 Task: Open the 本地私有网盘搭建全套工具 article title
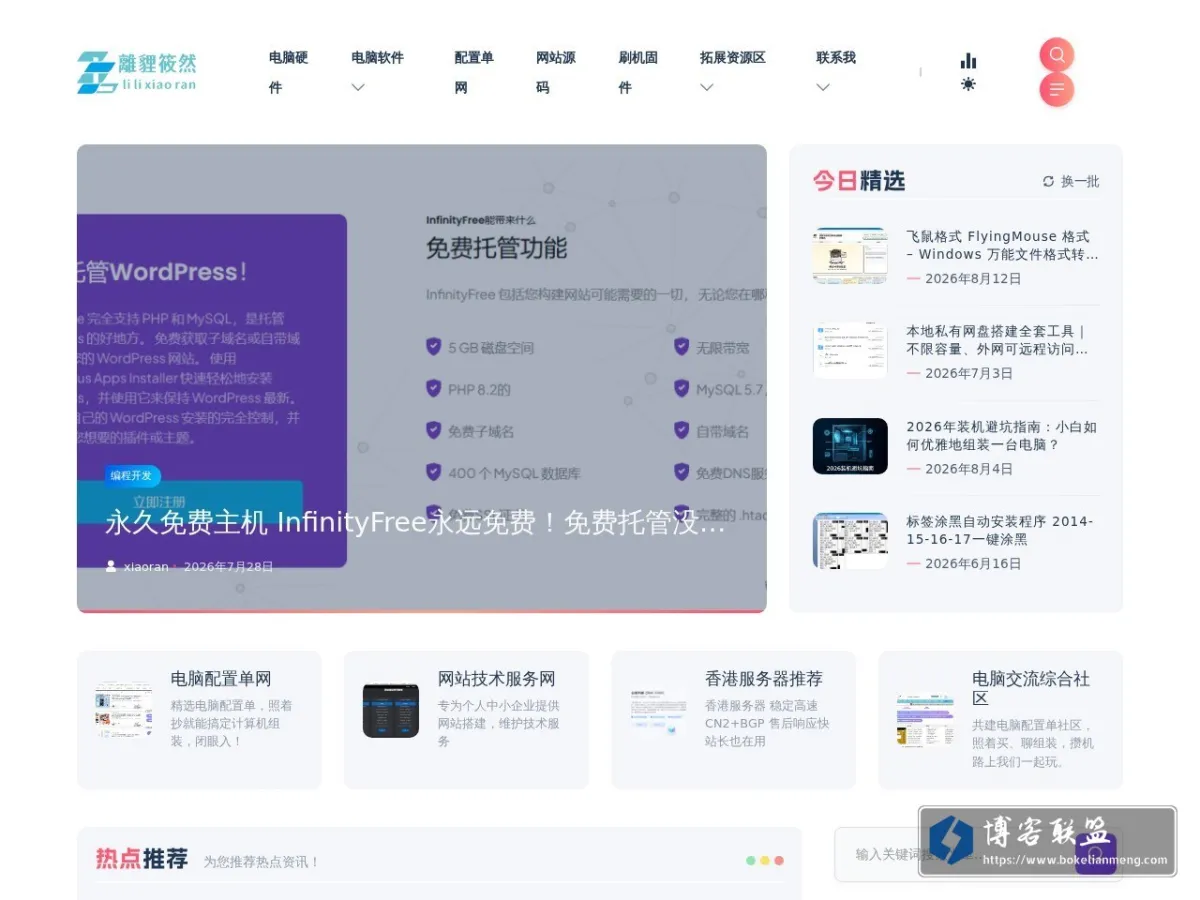point(997,340)
